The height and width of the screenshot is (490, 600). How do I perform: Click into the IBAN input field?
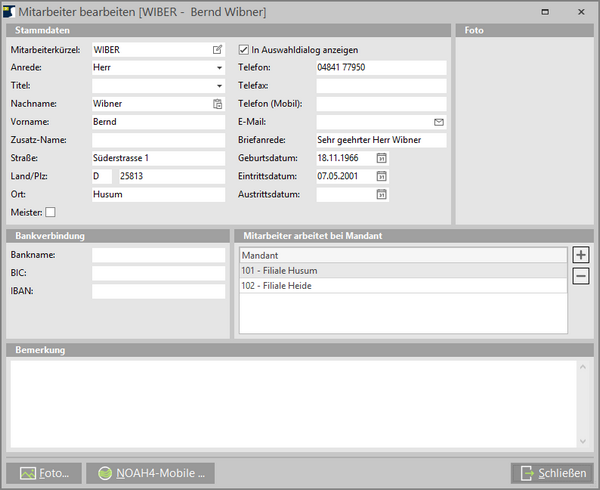click(158, 291)
